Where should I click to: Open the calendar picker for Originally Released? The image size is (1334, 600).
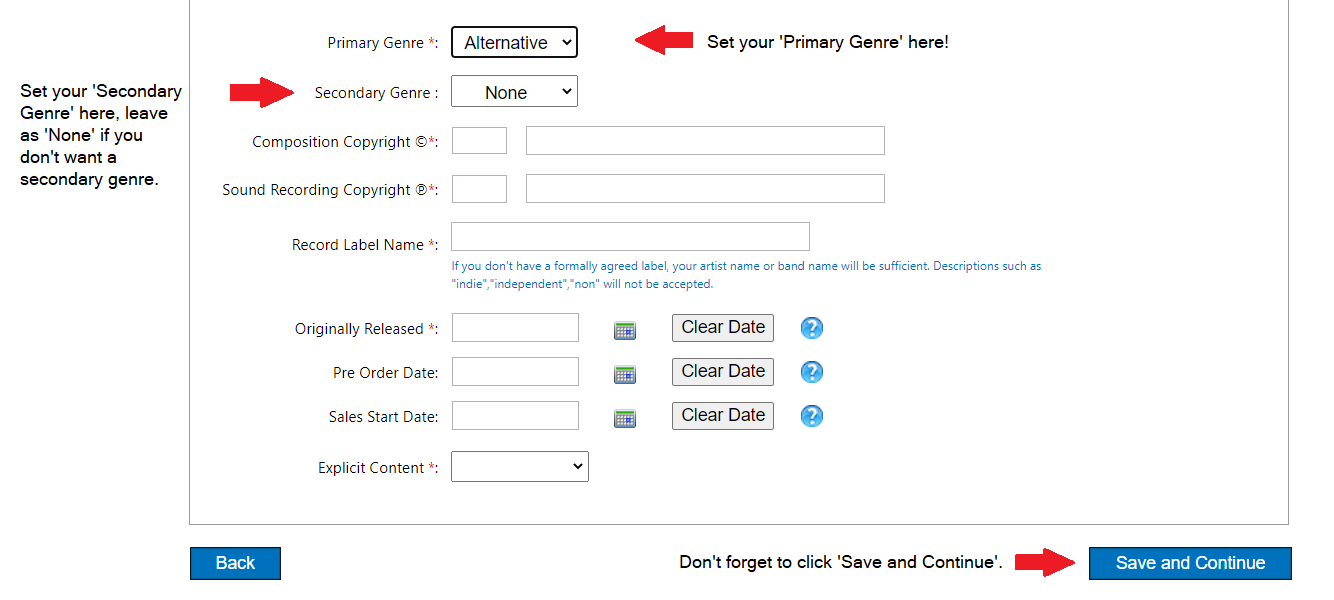click(624, 329)
